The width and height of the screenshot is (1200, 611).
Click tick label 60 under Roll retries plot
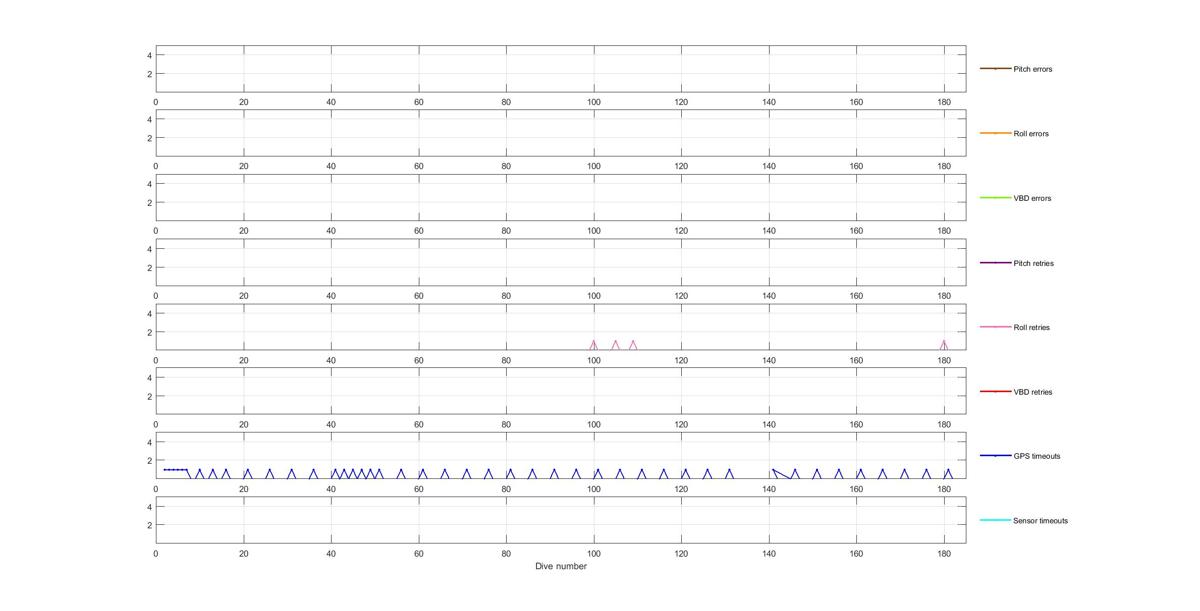click(419, 359)
